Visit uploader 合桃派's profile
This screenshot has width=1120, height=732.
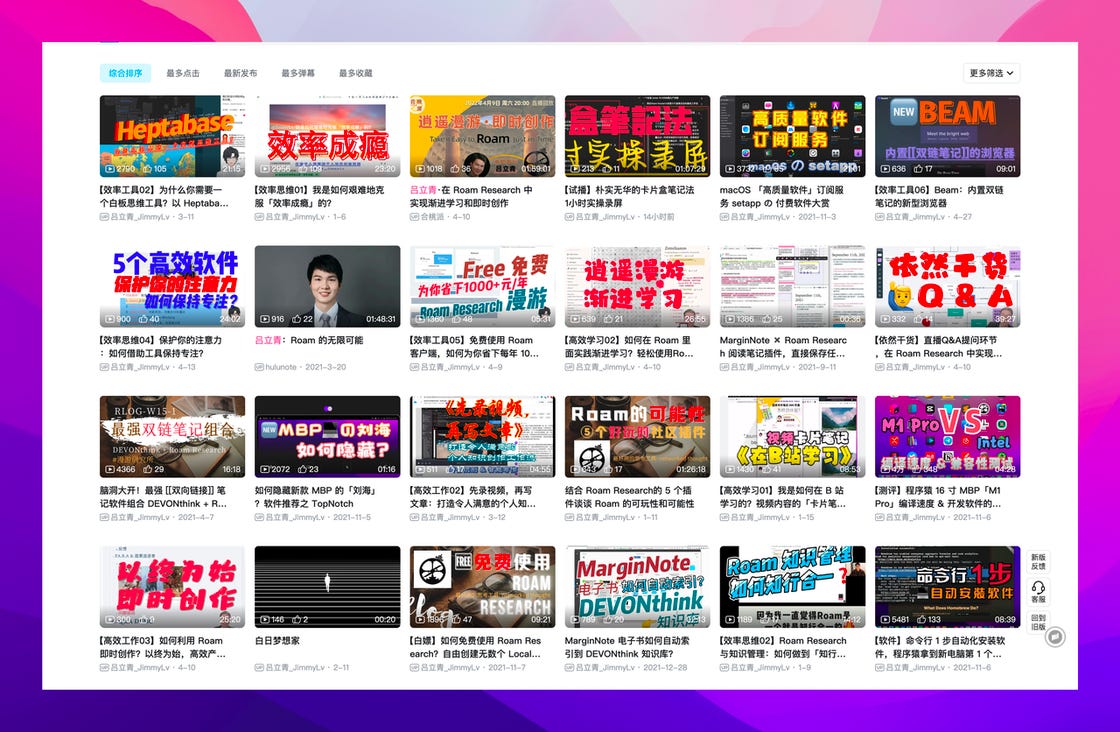click(x=432, y=216)
